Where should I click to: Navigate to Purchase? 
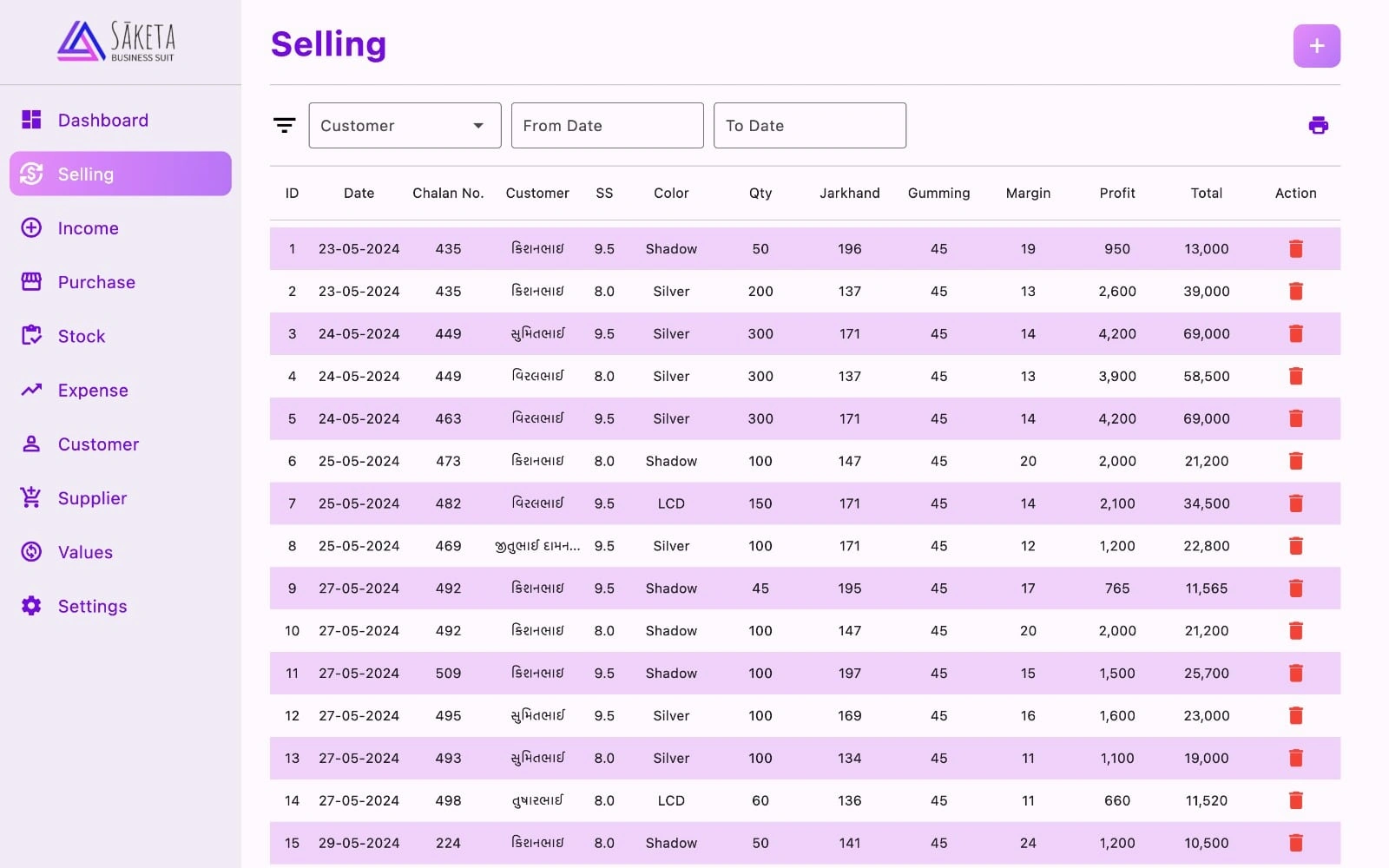pos(121,281)
